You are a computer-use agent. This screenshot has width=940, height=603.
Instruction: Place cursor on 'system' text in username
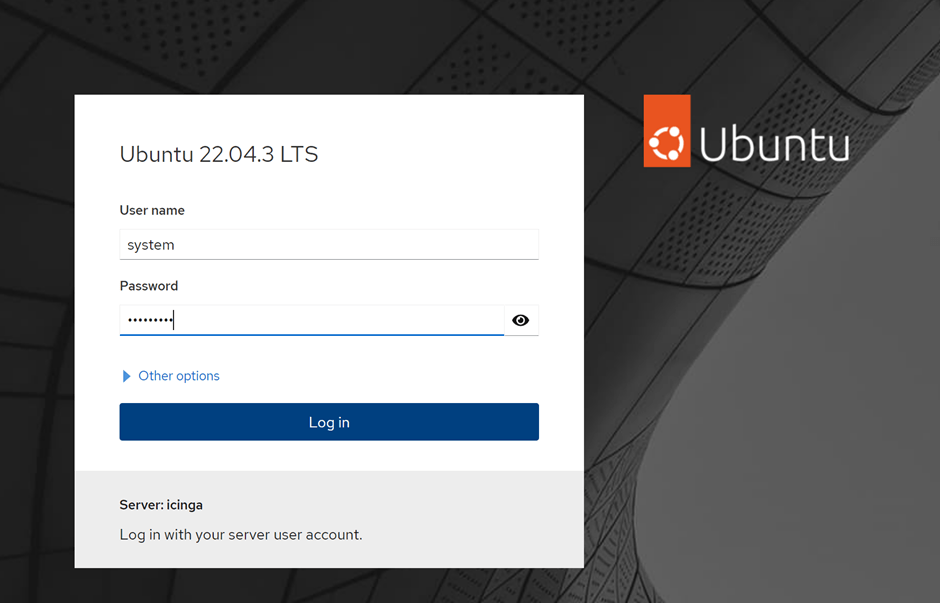pos(151,245)
